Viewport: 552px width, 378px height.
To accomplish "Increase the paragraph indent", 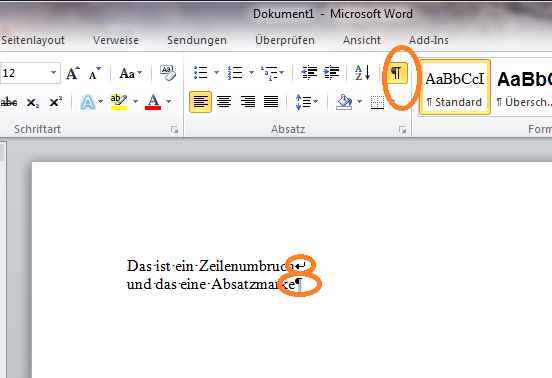I will pos(331,73).
